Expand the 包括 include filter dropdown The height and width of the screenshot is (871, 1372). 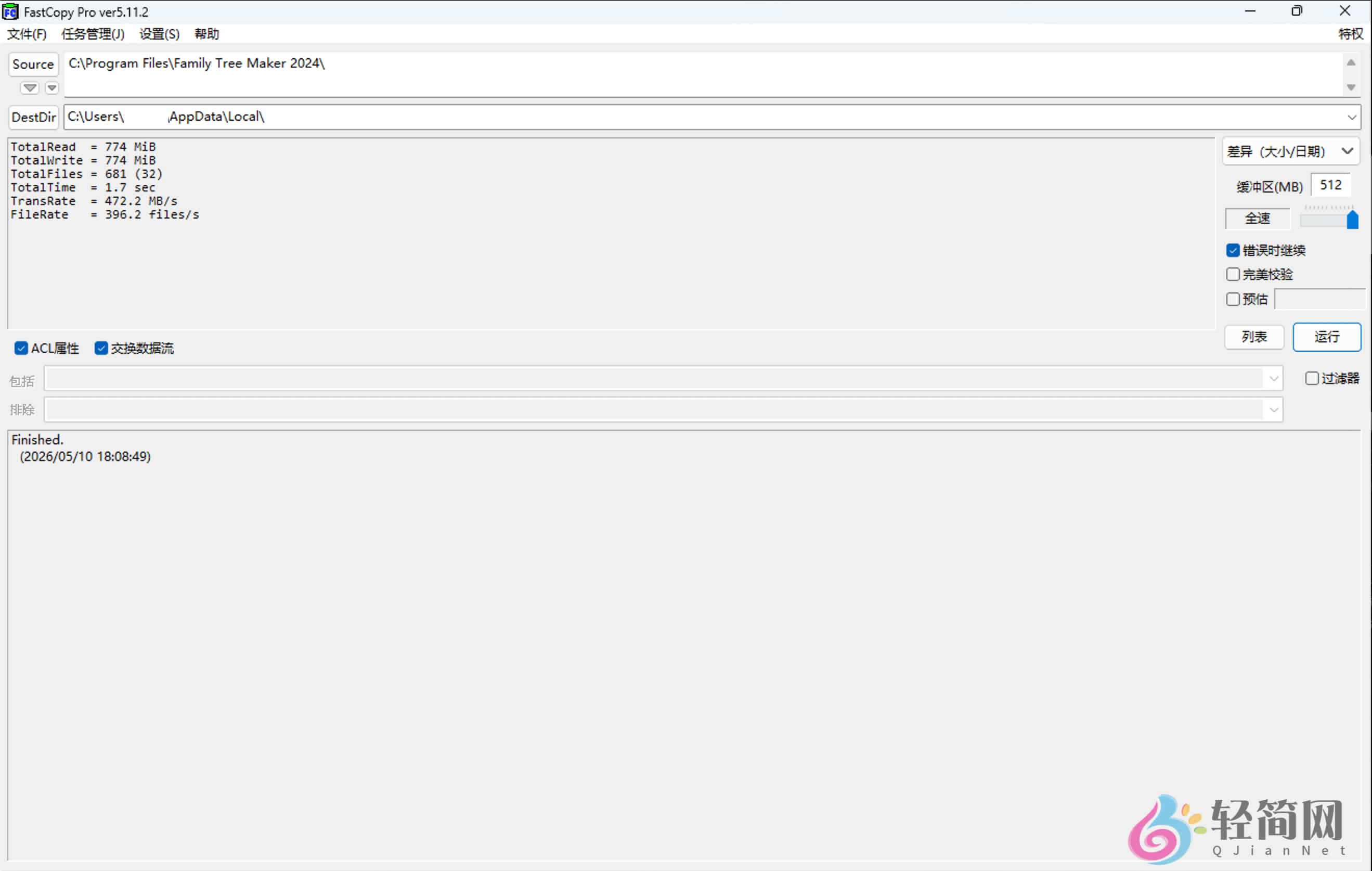(x=1274, y=378)
